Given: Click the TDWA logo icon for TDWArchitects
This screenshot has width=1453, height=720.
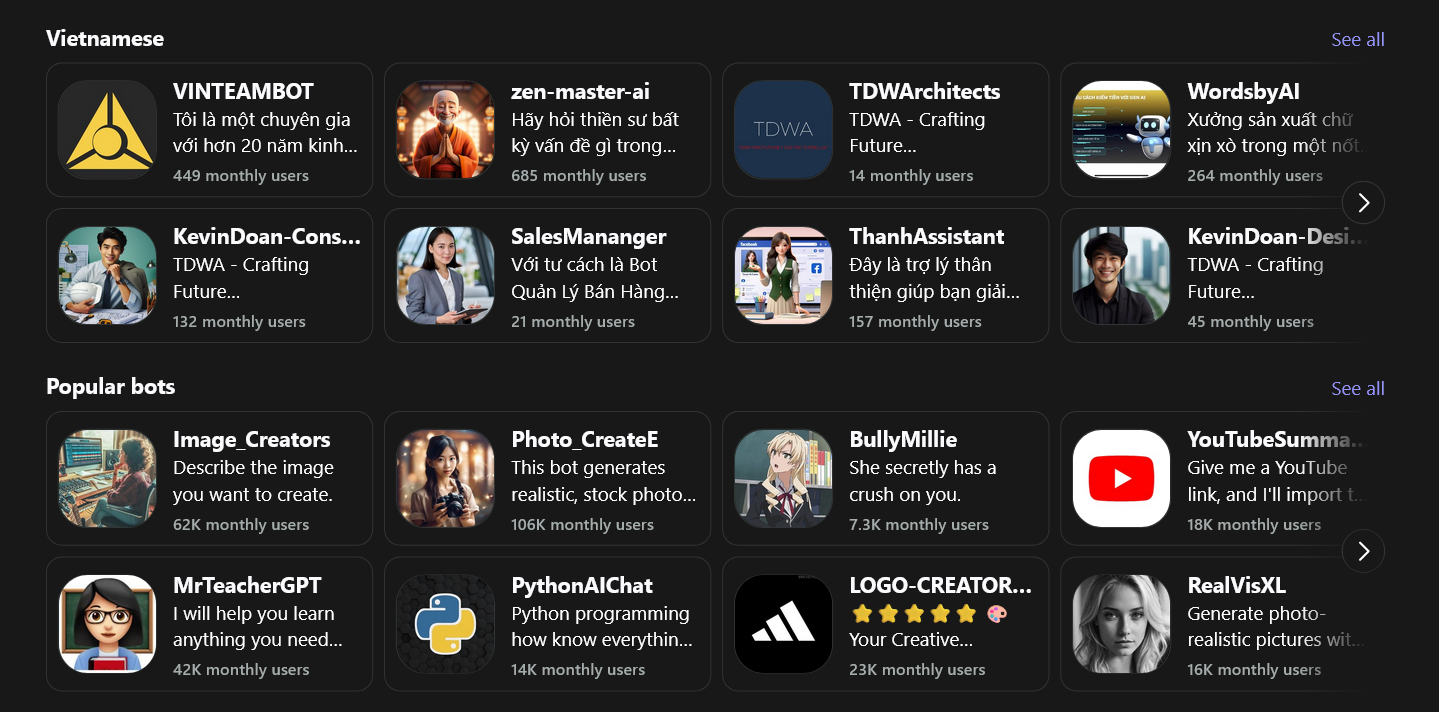Looking at the screenshot, I should click(x=783, y=130).
